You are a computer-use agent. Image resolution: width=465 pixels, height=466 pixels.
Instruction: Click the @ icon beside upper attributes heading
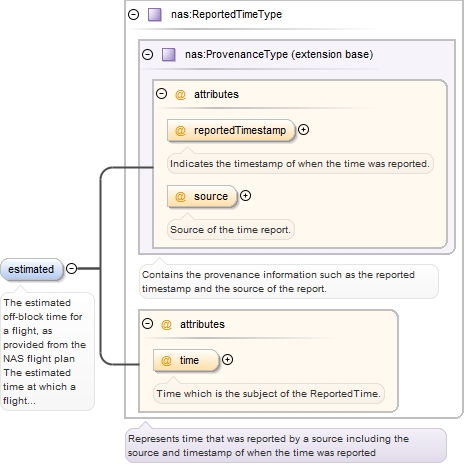tap(180, 94)
